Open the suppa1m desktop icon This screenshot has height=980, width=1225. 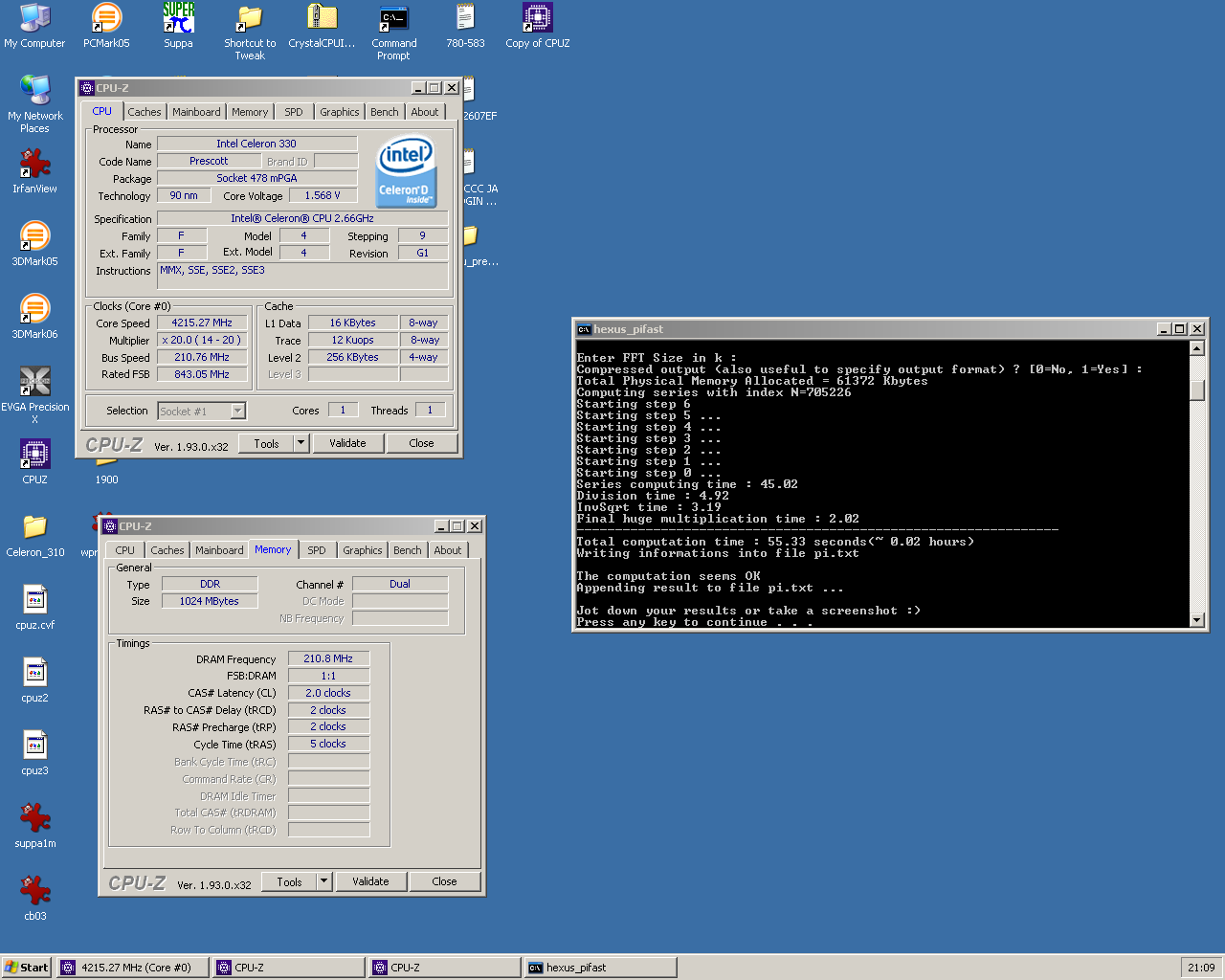tap(34, 826)
